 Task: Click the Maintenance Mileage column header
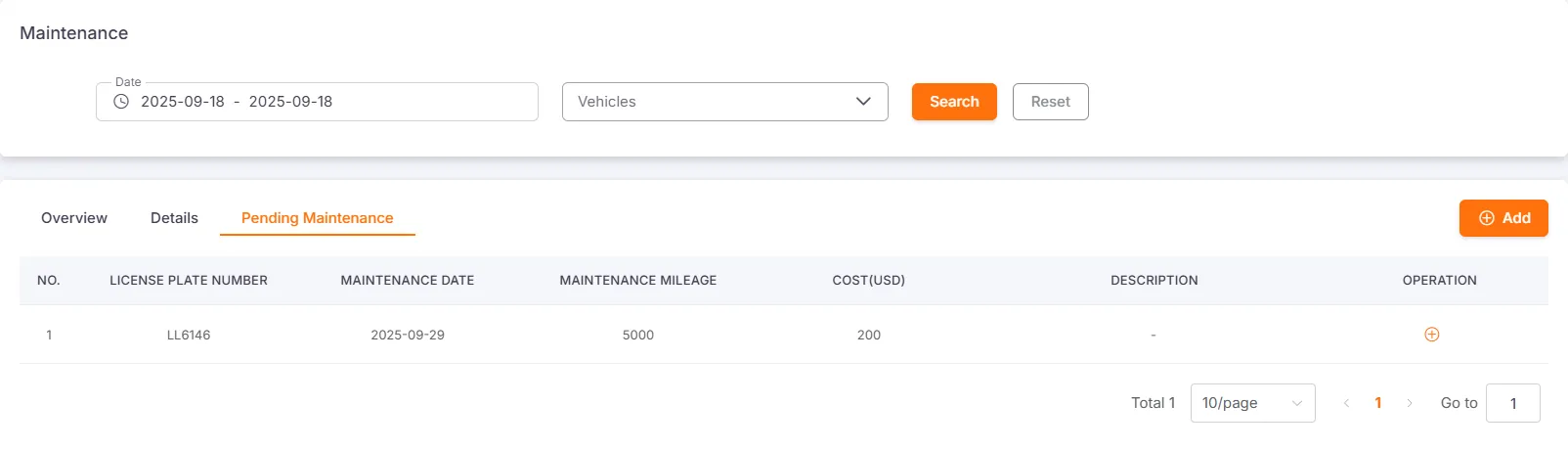click(638, 281)
